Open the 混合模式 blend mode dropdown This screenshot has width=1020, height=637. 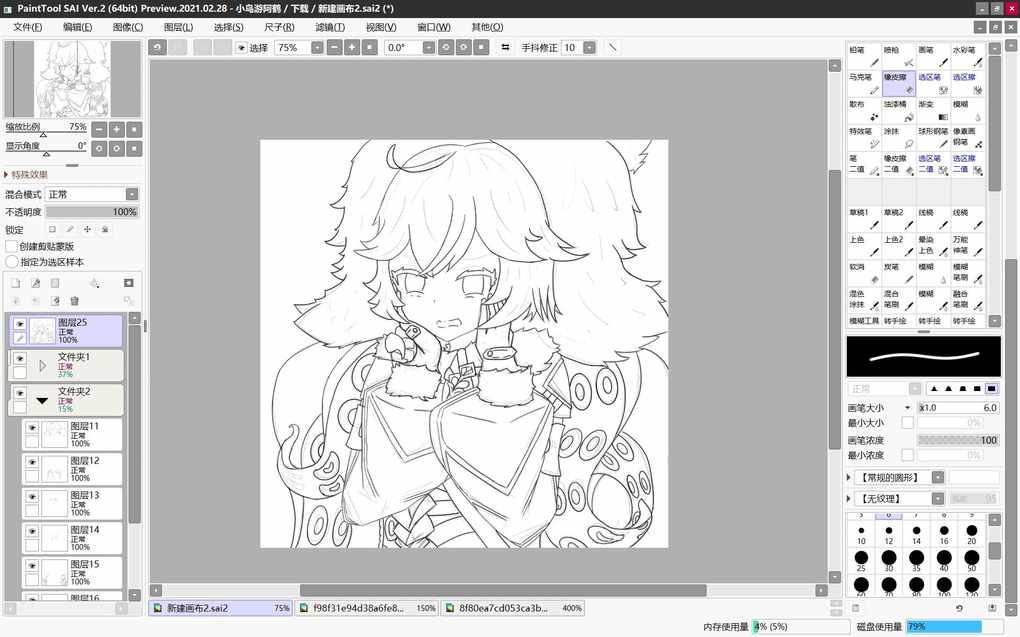tap(91, 194)
